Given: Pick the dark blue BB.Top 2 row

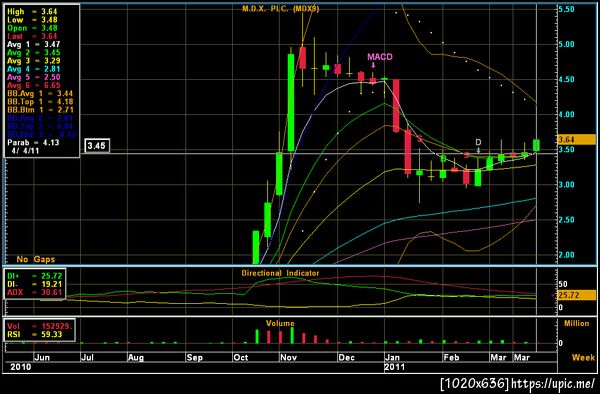Looking at the screenshot, I should (x=40, y=126).
